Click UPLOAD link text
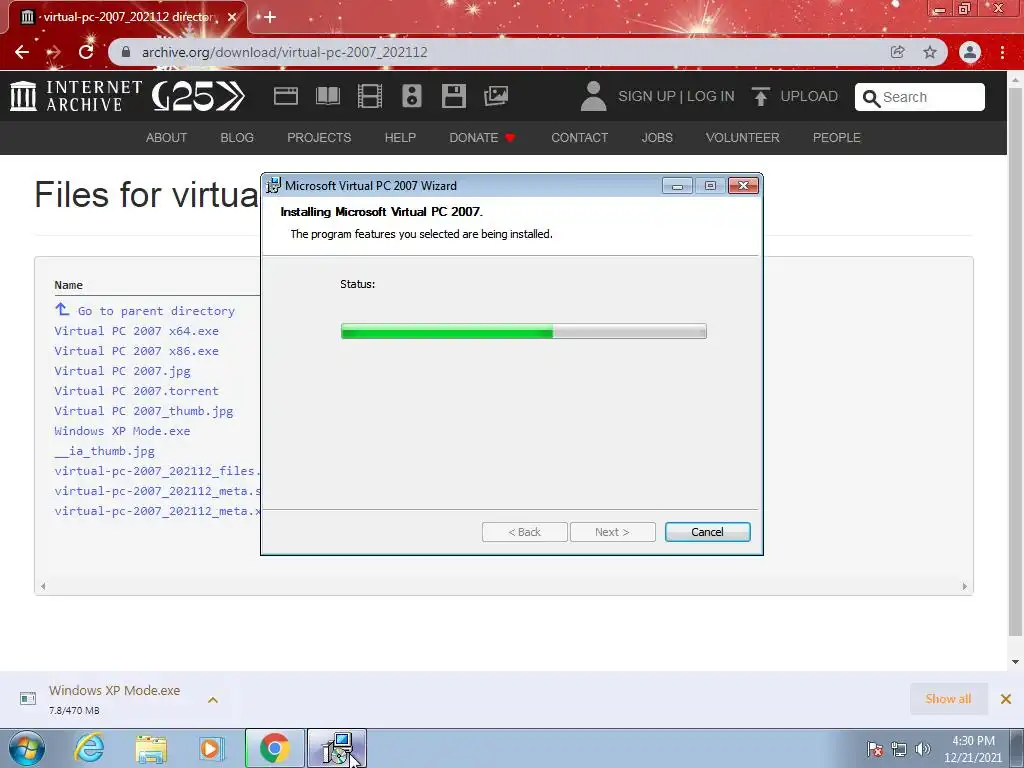 tap(809, 96)
